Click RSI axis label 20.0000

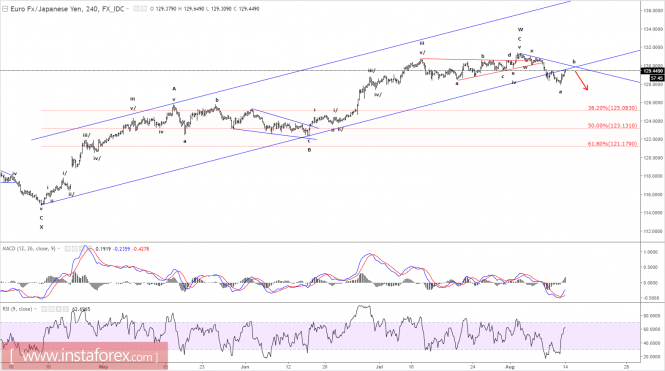tap(653, 357)
